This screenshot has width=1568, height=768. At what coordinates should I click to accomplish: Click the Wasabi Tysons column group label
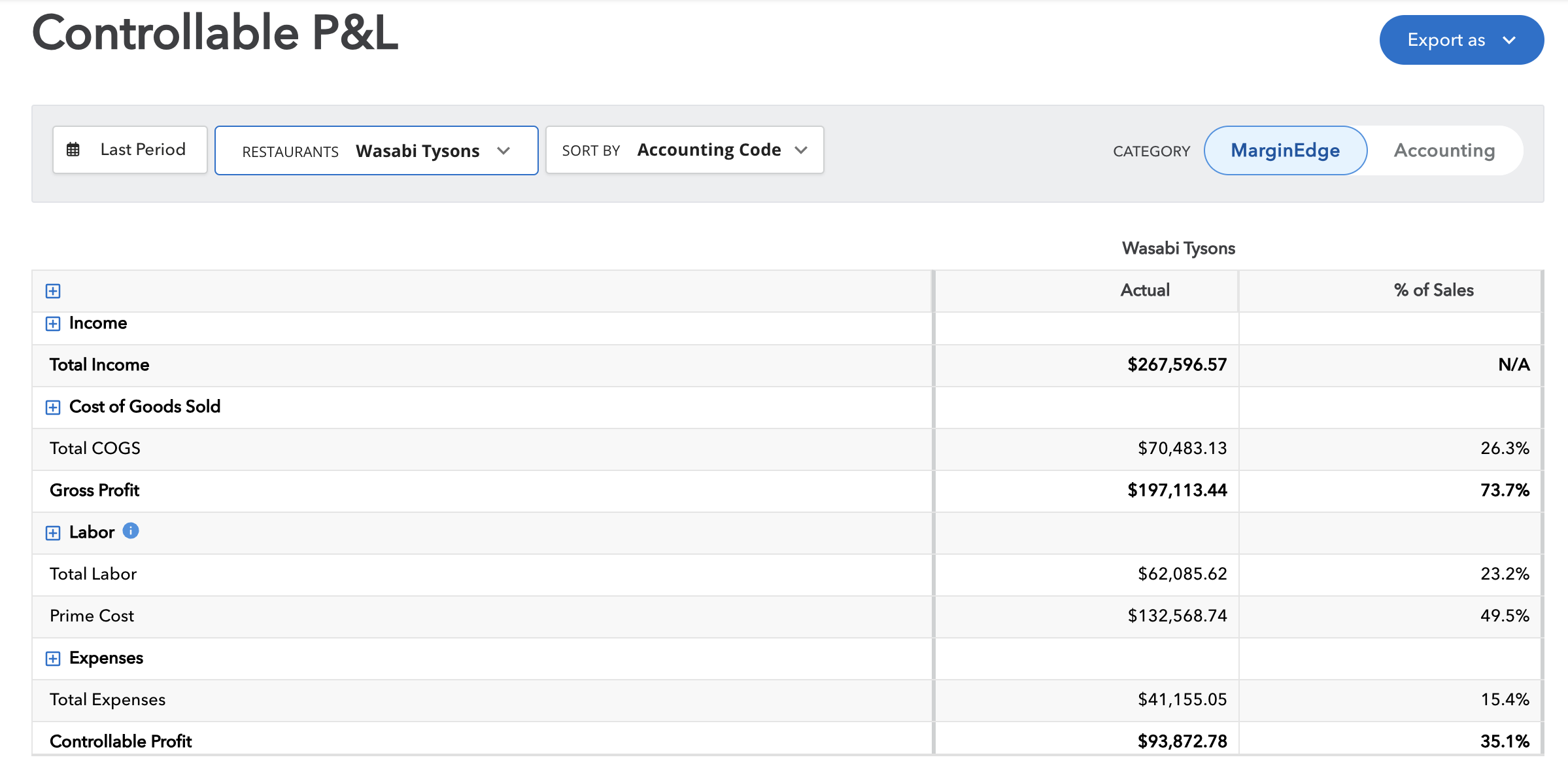pyautogui.click(x=1178, y=249)
